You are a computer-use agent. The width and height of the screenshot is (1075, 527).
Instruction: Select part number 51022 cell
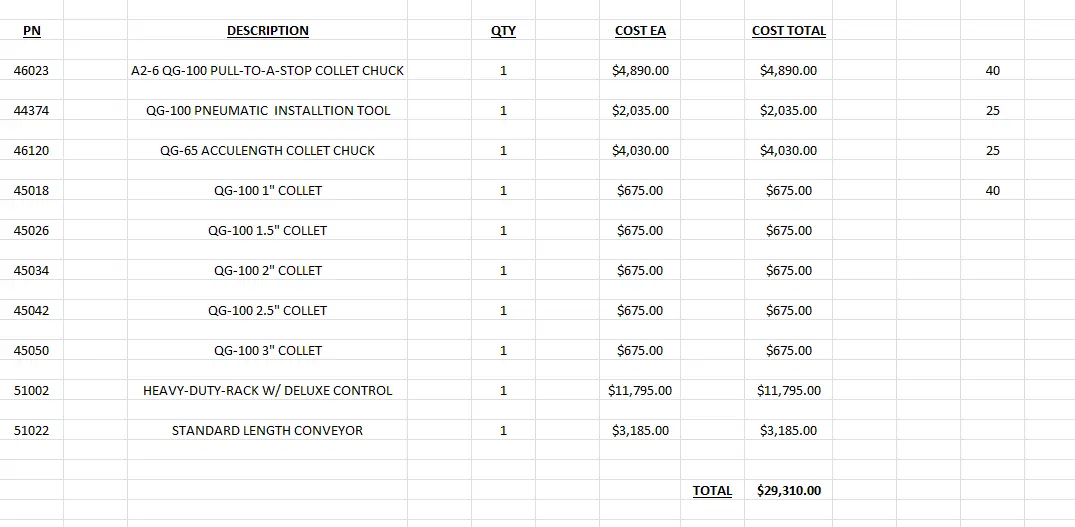[32, 431]
